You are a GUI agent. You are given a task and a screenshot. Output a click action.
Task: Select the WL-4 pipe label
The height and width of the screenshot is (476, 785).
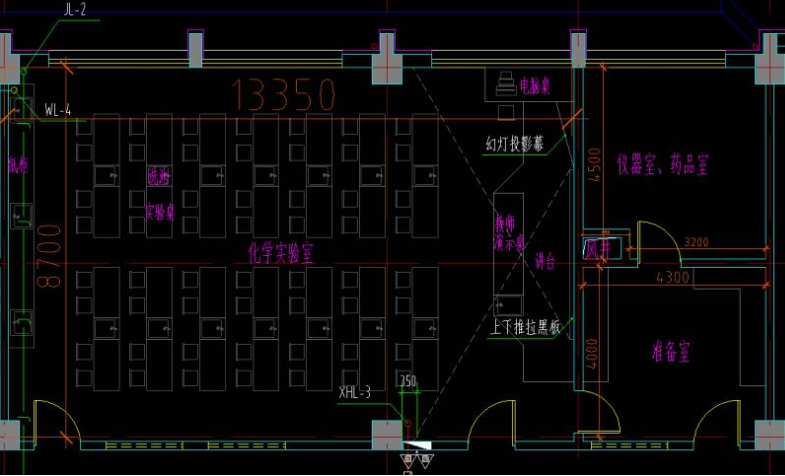(x=58, y=110)
